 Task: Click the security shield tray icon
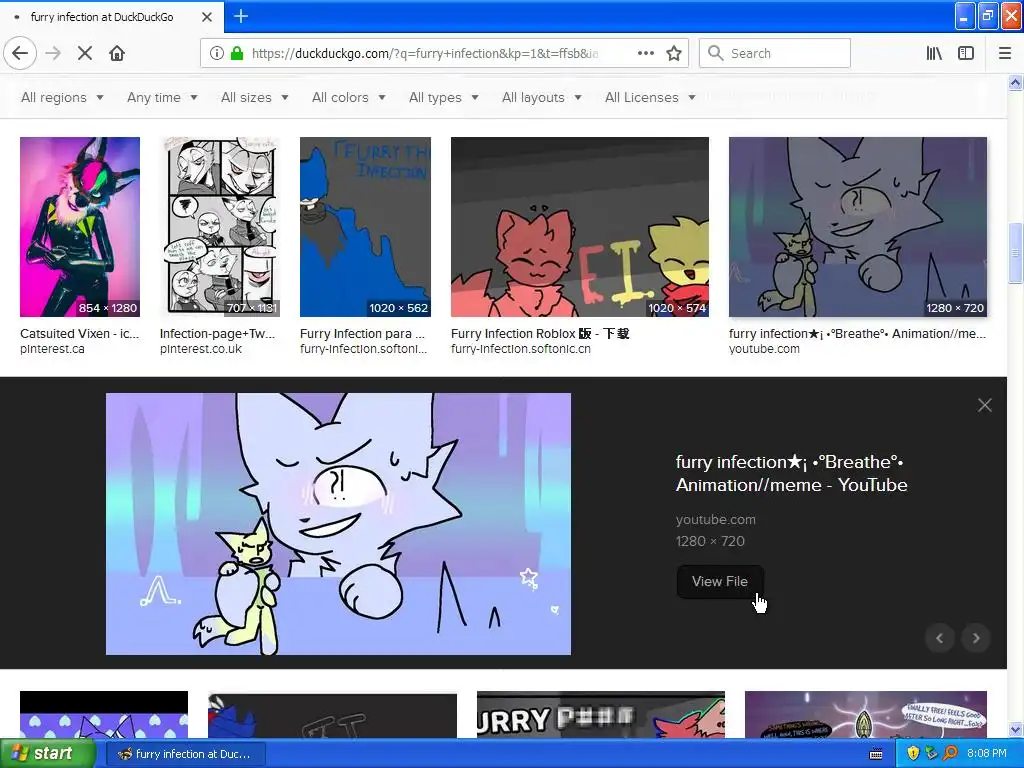coord(913,753)
